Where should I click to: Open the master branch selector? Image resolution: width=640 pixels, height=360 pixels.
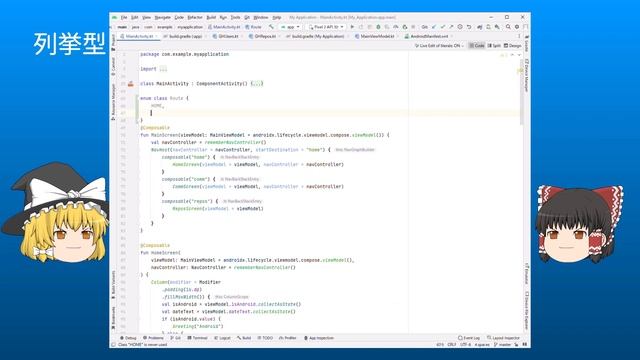[502, 345]
